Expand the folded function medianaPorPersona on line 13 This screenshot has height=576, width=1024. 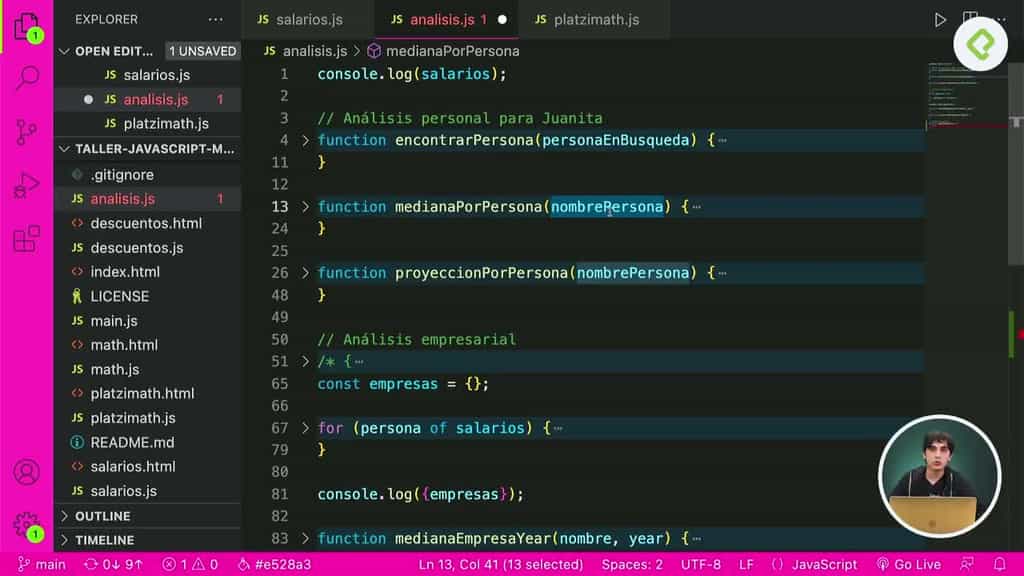305,206
